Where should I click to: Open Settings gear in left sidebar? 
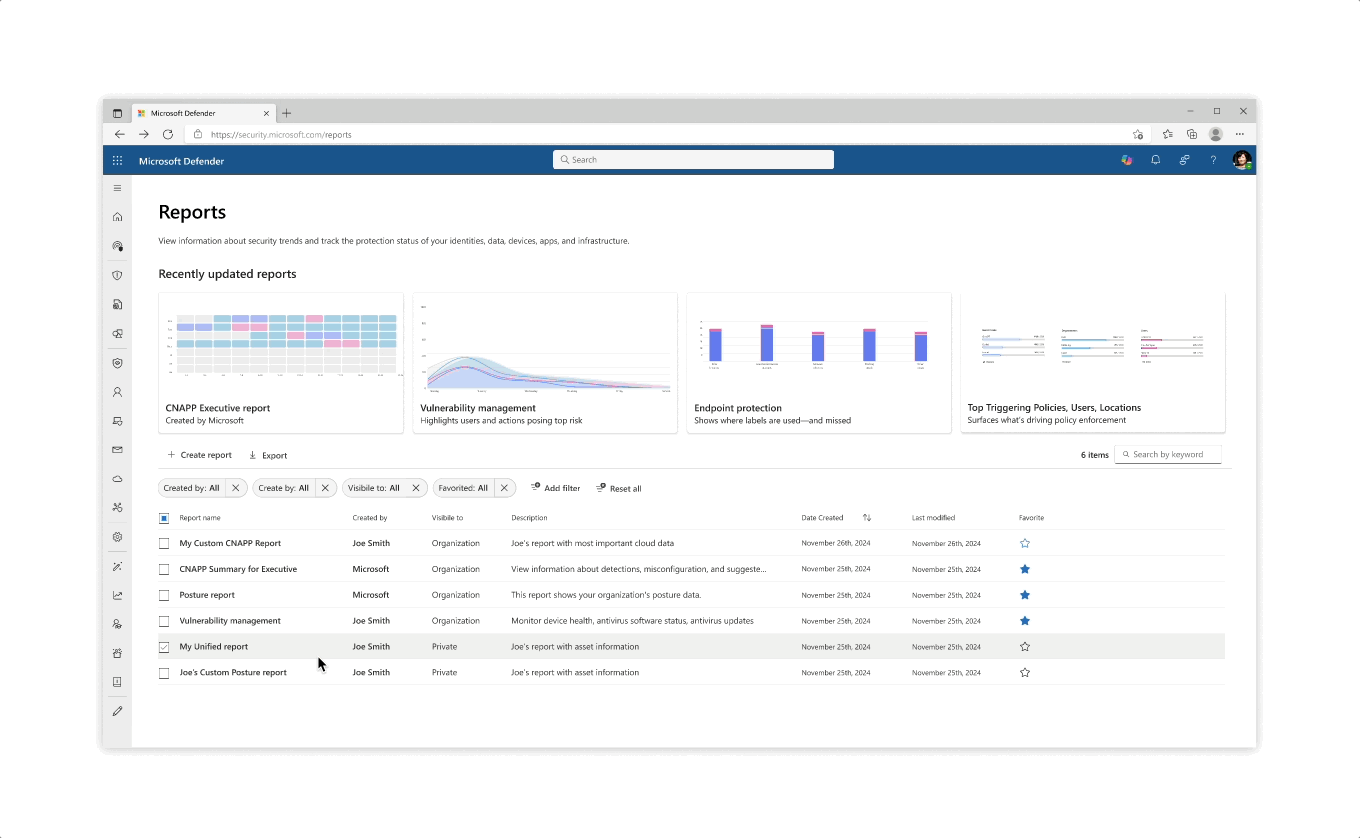click(117, 537)
